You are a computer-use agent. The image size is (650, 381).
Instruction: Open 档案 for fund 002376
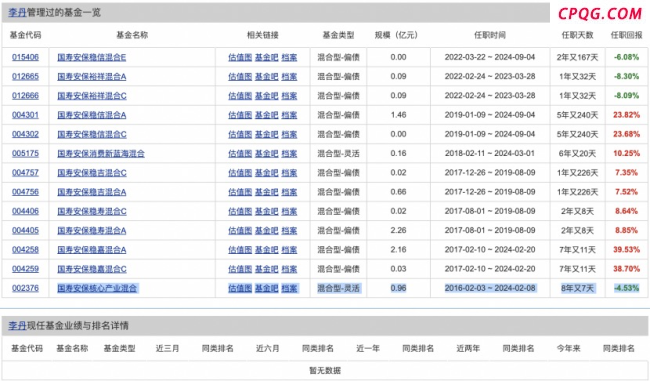[289, 288]
